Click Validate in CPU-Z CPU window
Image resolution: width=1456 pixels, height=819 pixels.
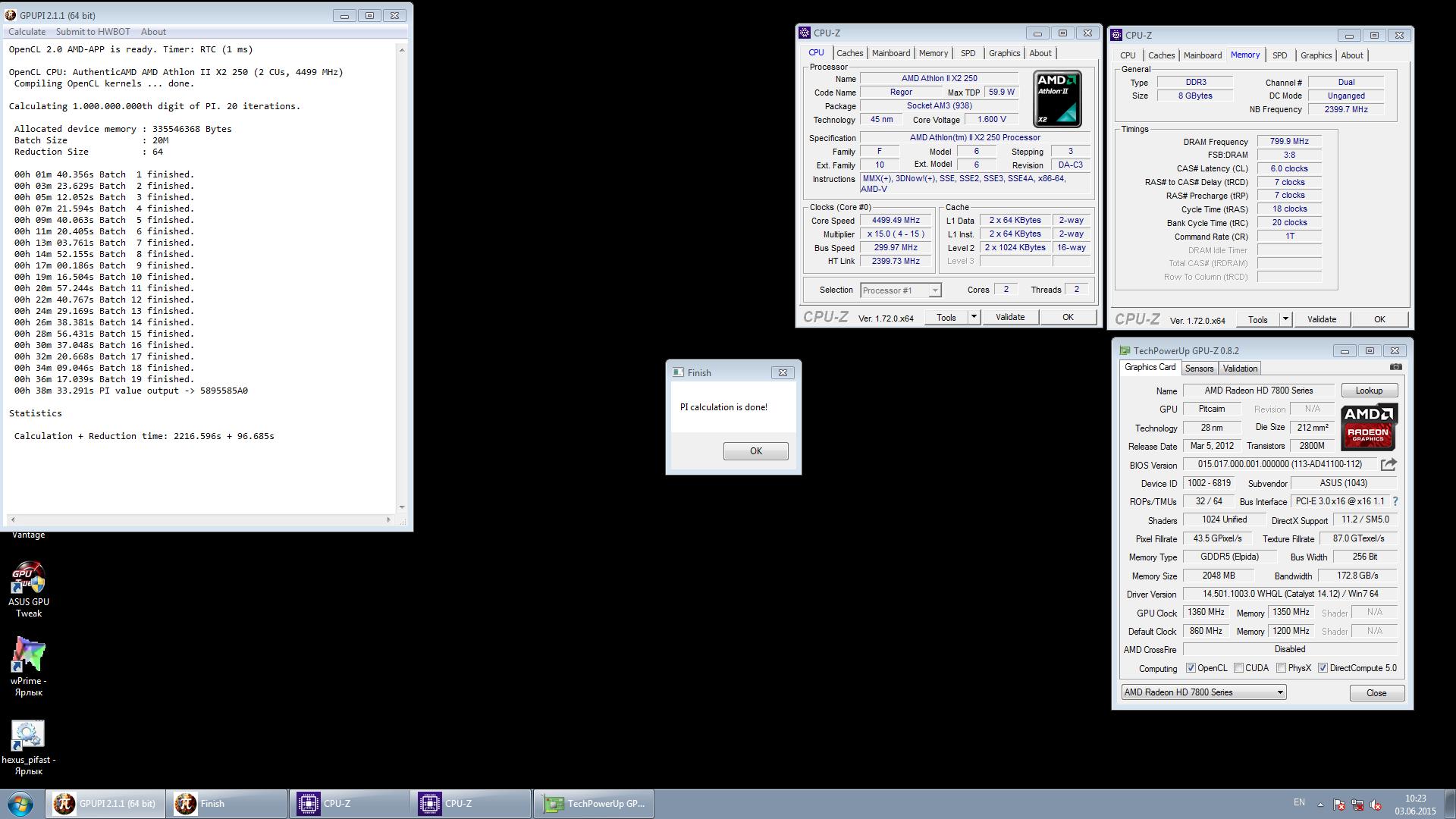point(1009,317)
